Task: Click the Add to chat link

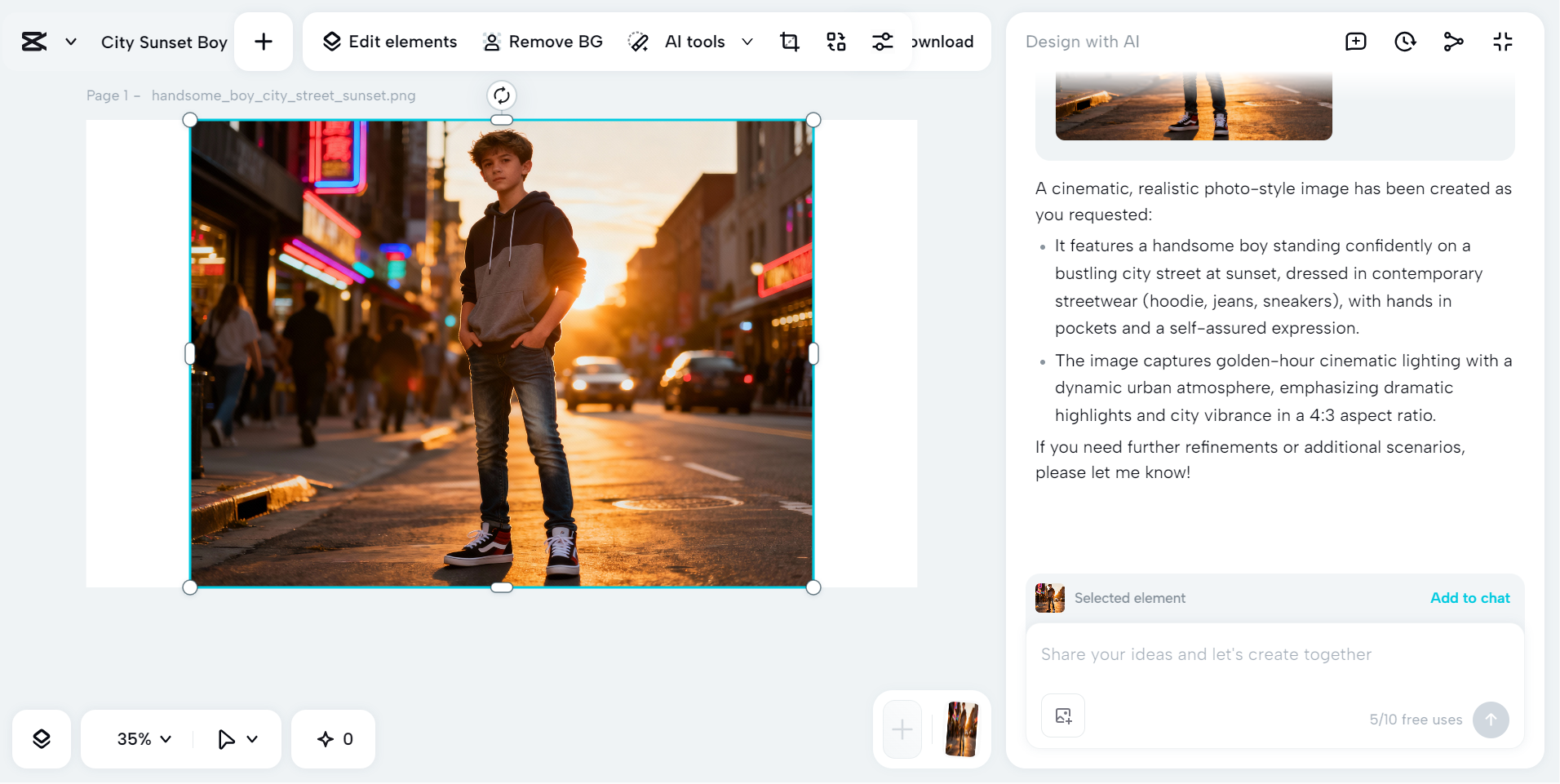Action: (x=1469, y=597)
